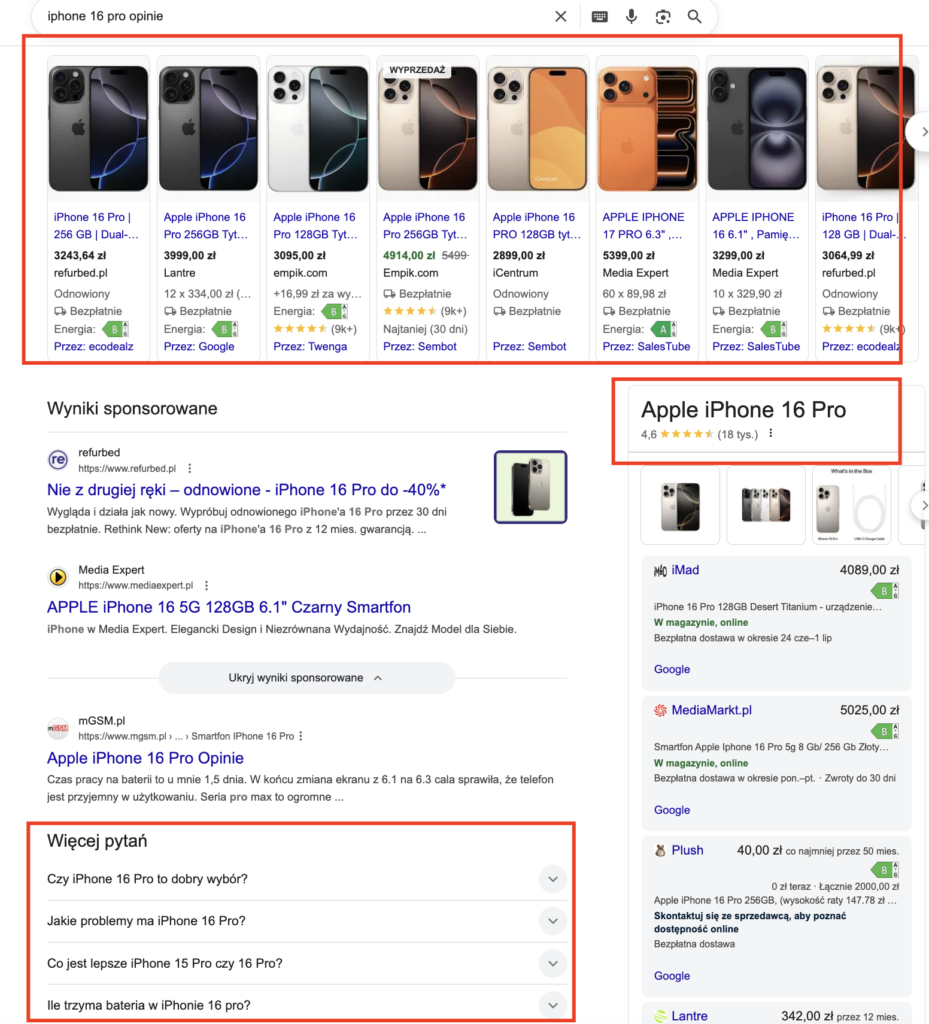Image resolution: width=929 pixels, height=1024 pixels.
Task: Click 'Przez: Twenga' on empik.com card
Action: pos(310,347)
